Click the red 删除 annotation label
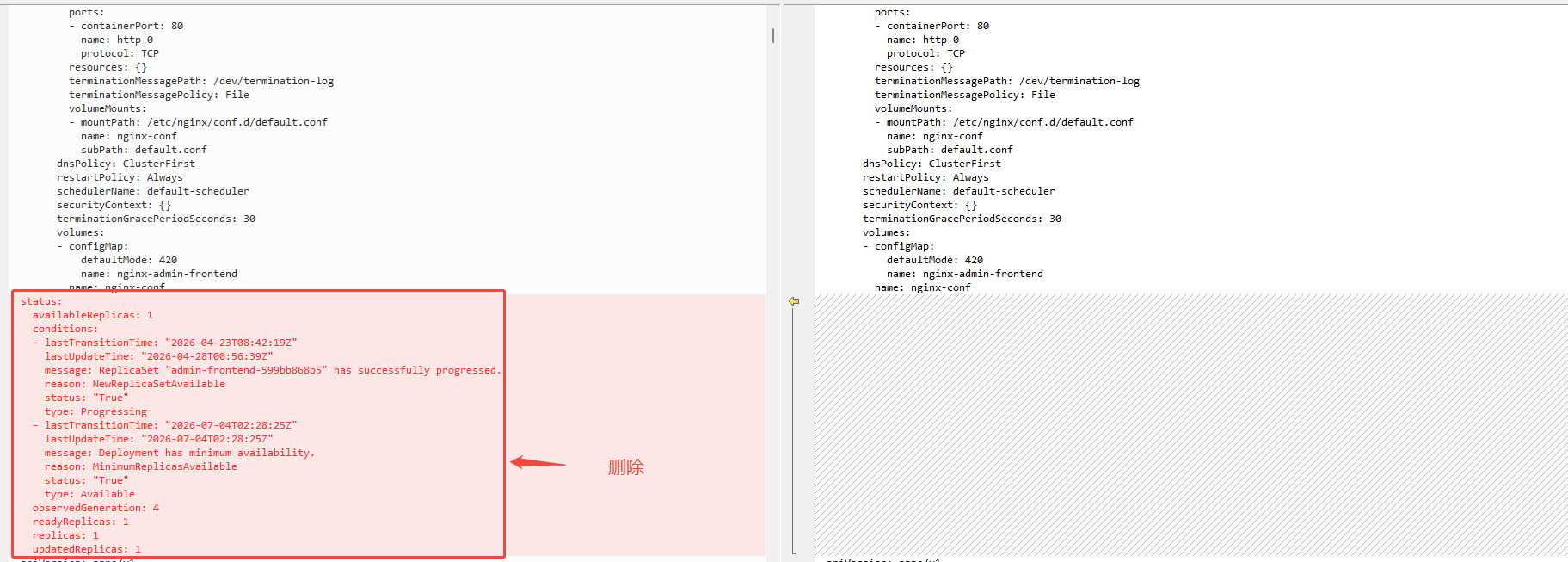This screenshot has height=562, width=1568. (x=625, y=467)
